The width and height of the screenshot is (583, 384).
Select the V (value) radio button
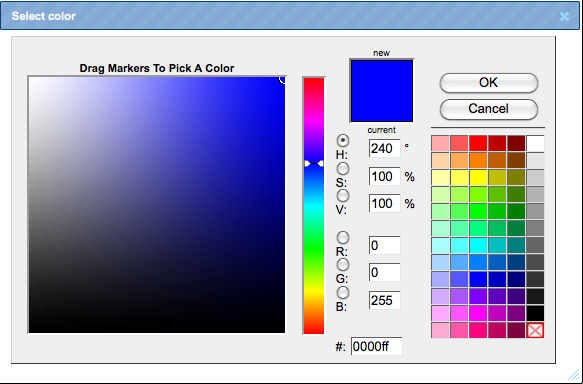(343, 196)
